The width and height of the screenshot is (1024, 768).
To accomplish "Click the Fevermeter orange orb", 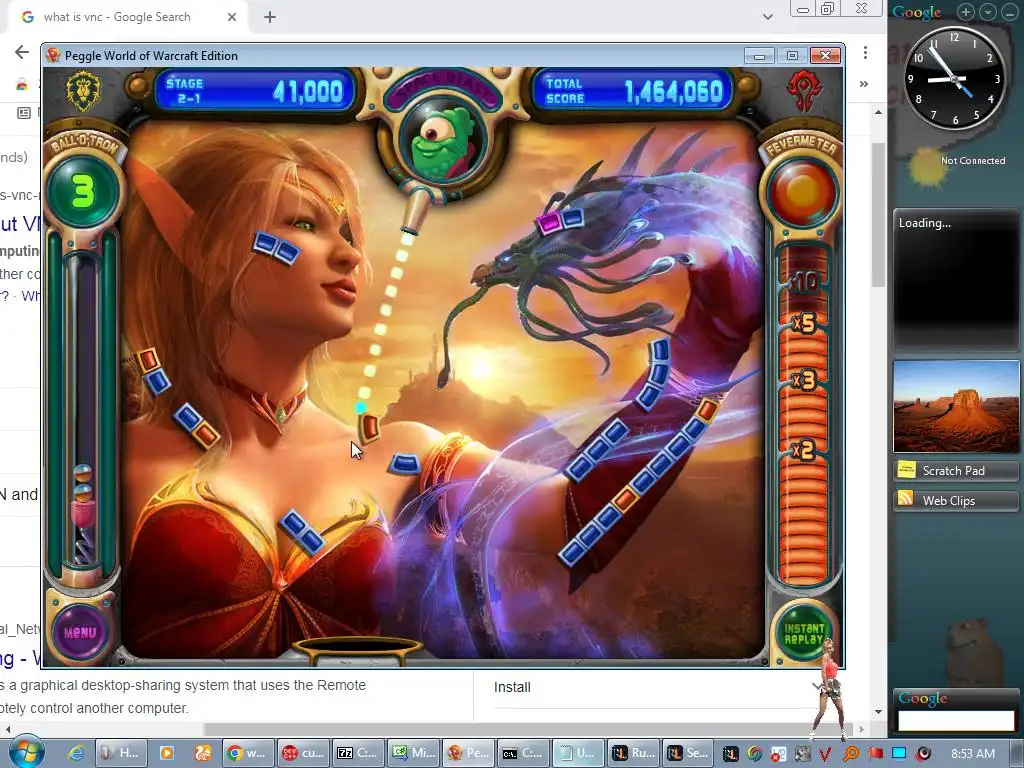I will click(x=802, y=192).
